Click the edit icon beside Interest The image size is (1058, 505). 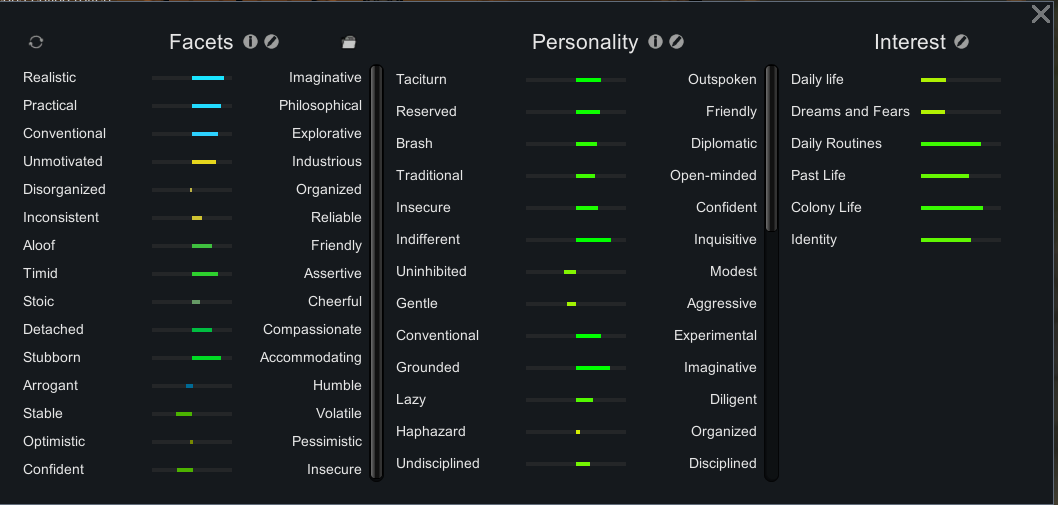pos(962,42)
